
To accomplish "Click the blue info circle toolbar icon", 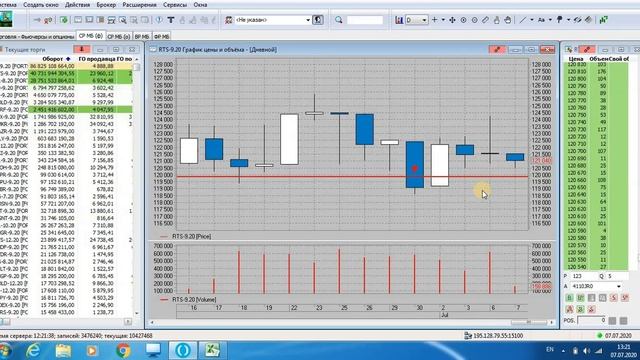I will [x=159, y=20].
